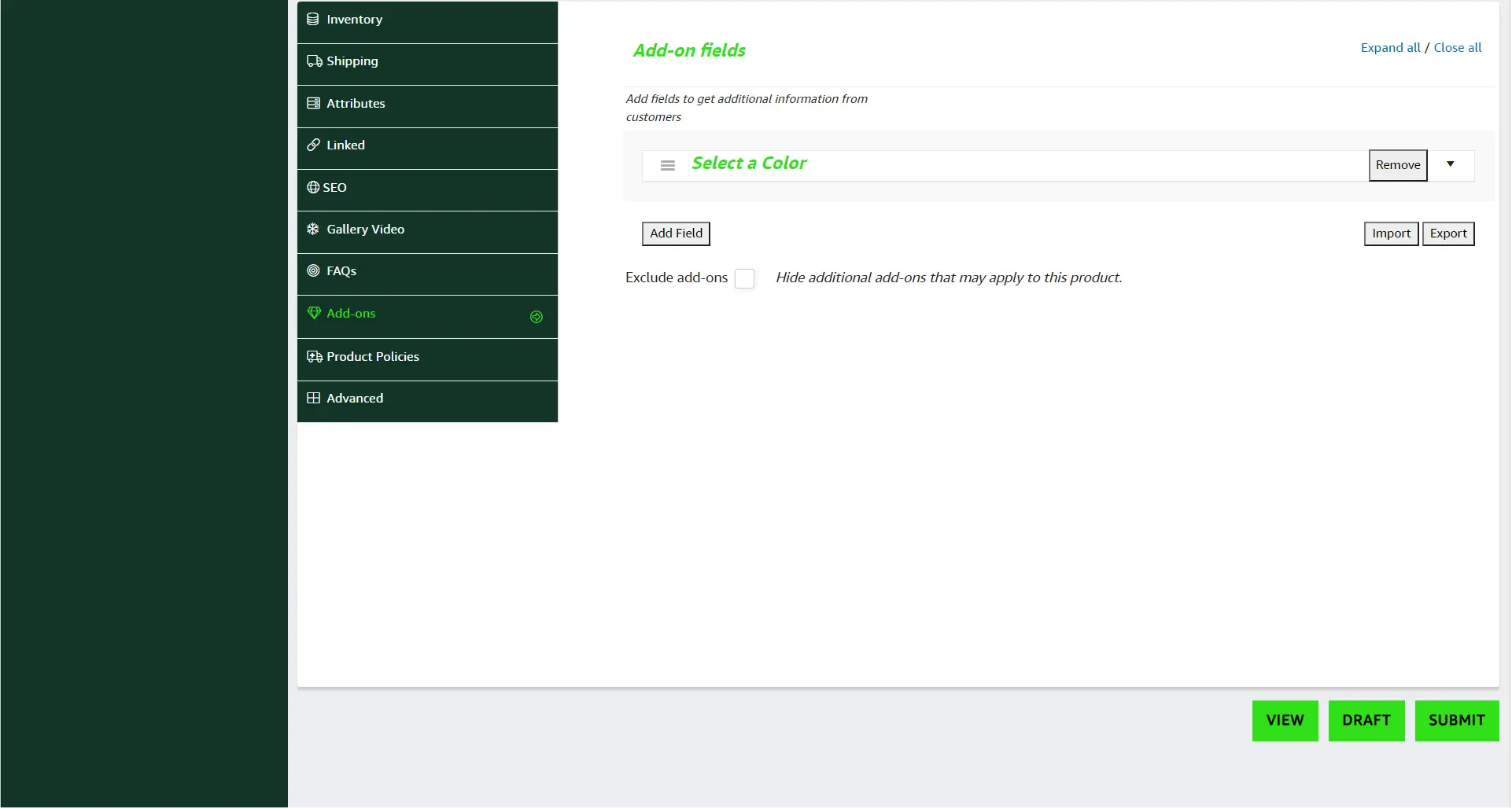Click the Add Field button
1512x809 pixels.
click(x=676, y=234)
